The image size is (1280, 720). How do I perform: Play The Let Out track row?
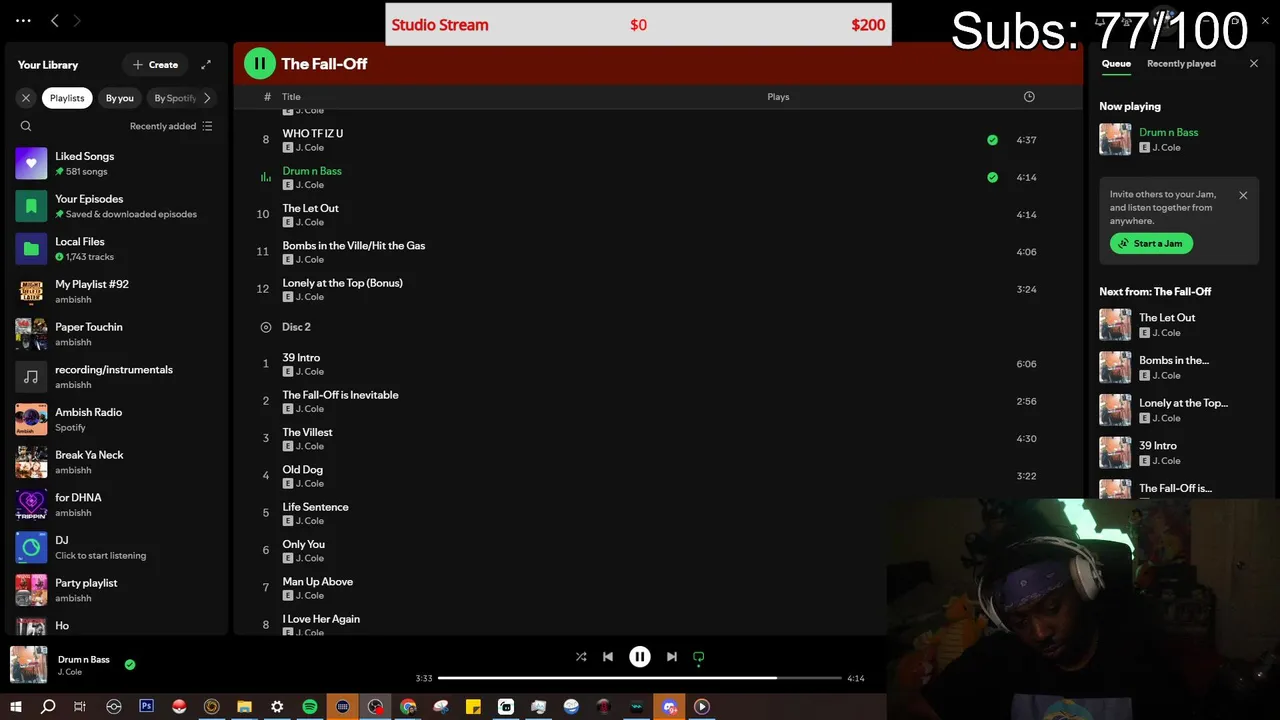point(658,215)
